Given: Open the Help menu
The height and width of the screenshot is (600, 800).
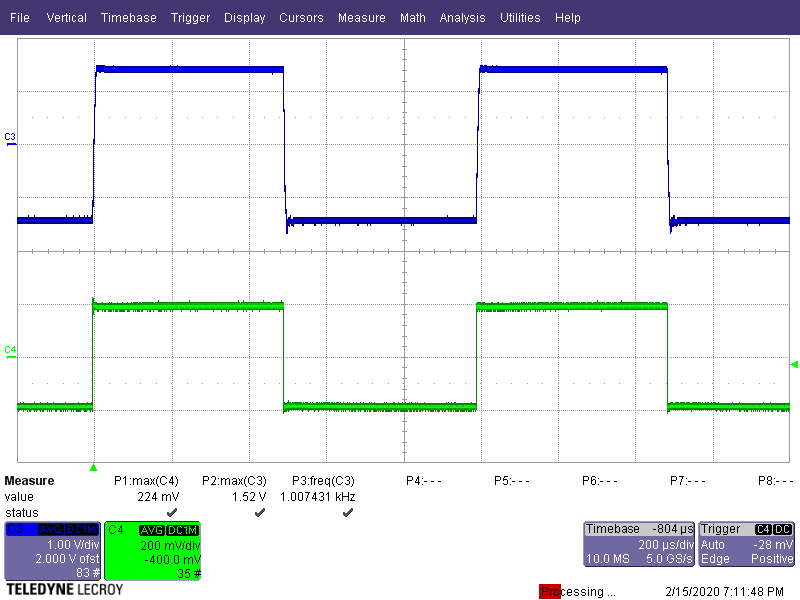Looking at the screenshot, I should tap(568, 18).
